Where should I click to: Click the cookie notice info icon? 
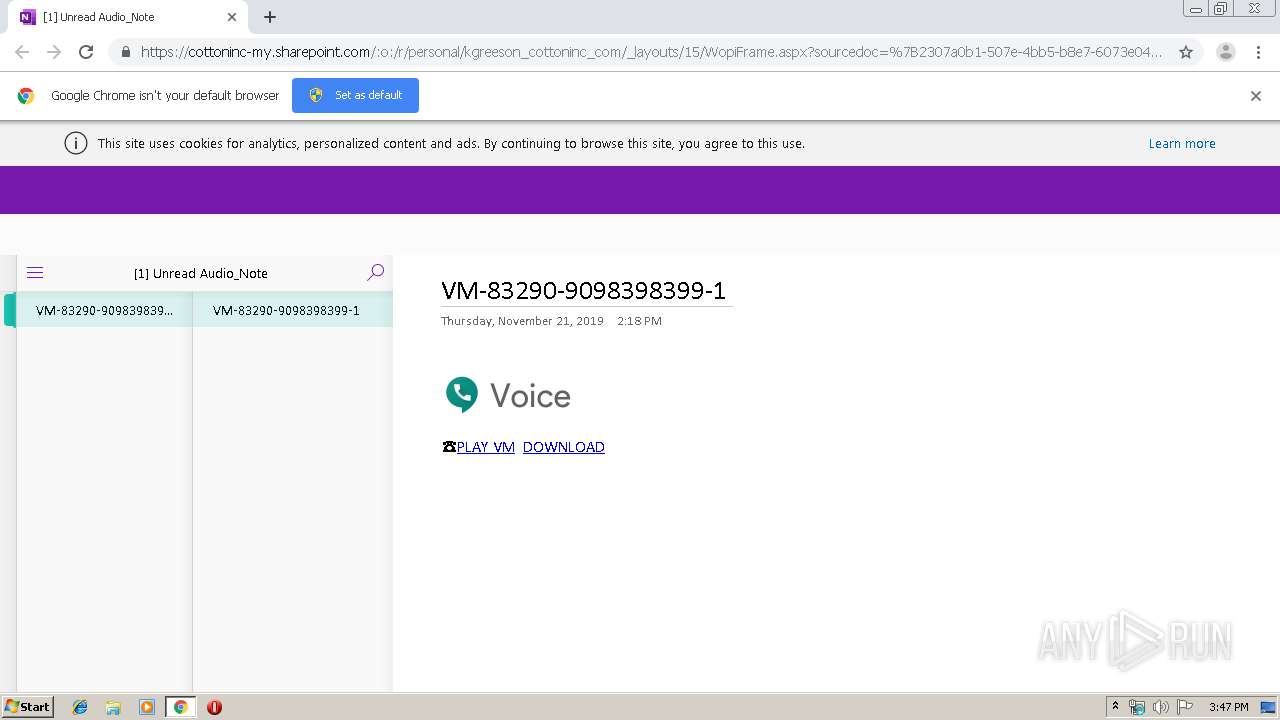click(x=76, y=143)
